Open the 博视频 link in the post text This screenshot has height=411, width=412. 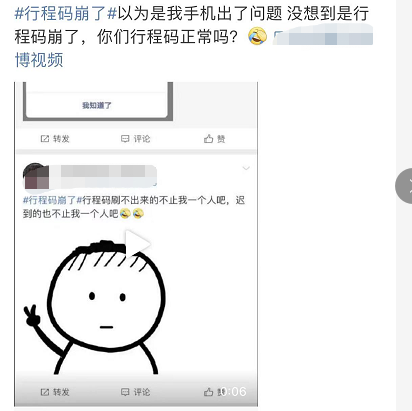(39, 60)
